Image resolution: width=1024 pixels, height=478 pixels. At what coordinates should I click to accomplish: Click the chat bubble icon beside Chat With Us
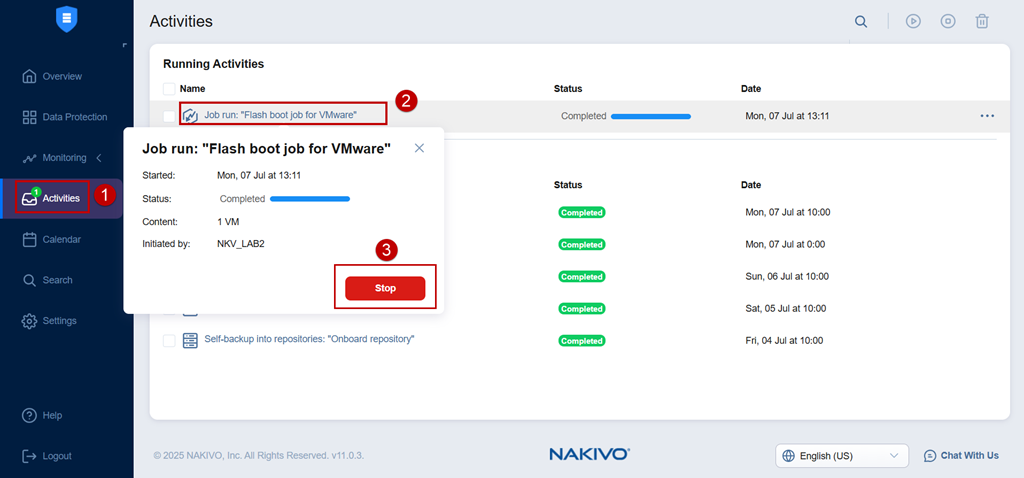click(x=930, y=456)
